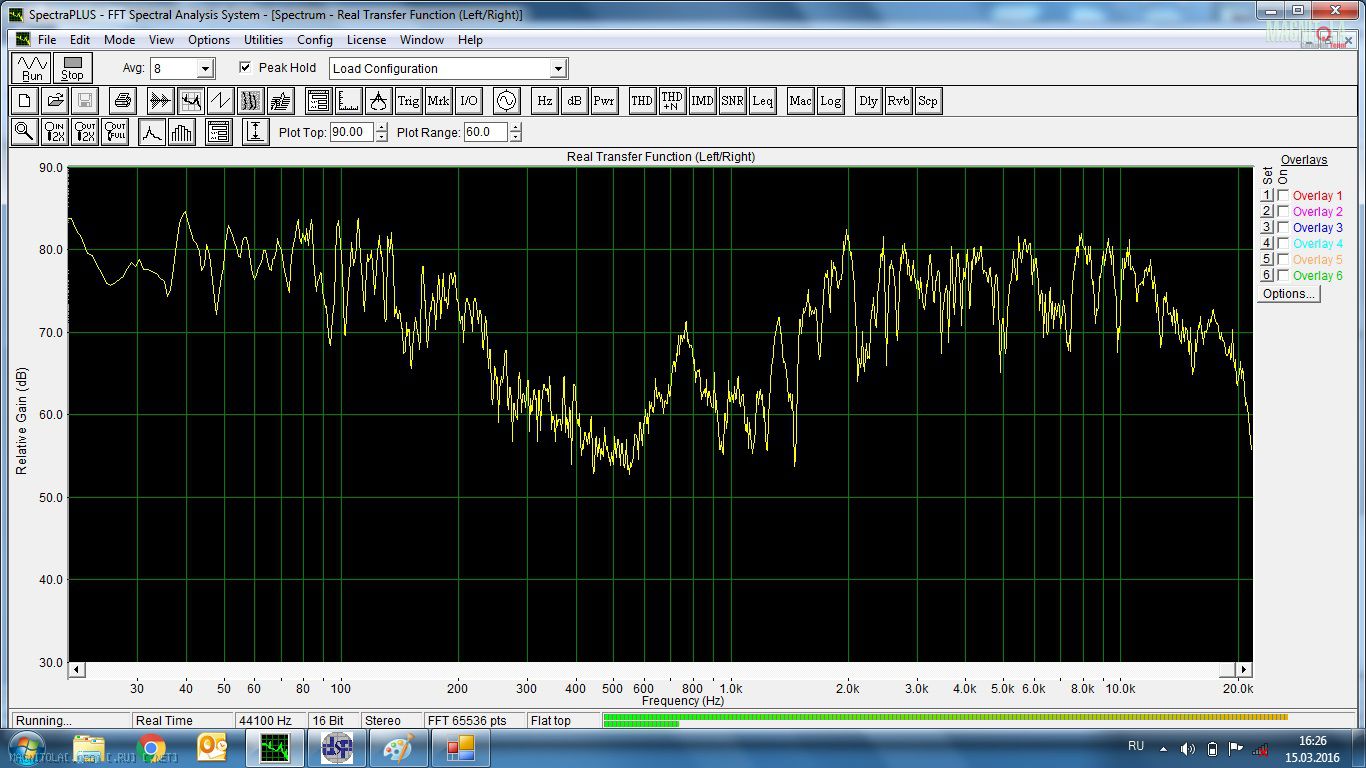Open the Time Series view icon

point(160,101)
